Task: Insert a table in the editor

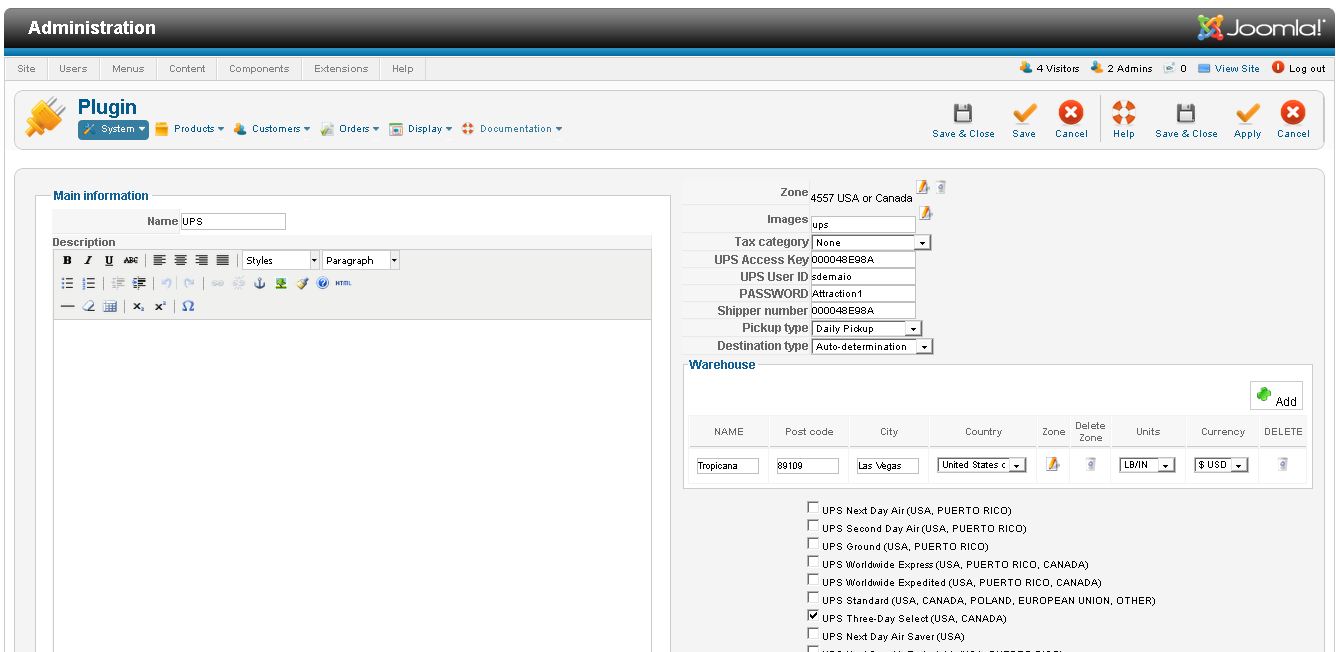Action: tap(110, 306)
